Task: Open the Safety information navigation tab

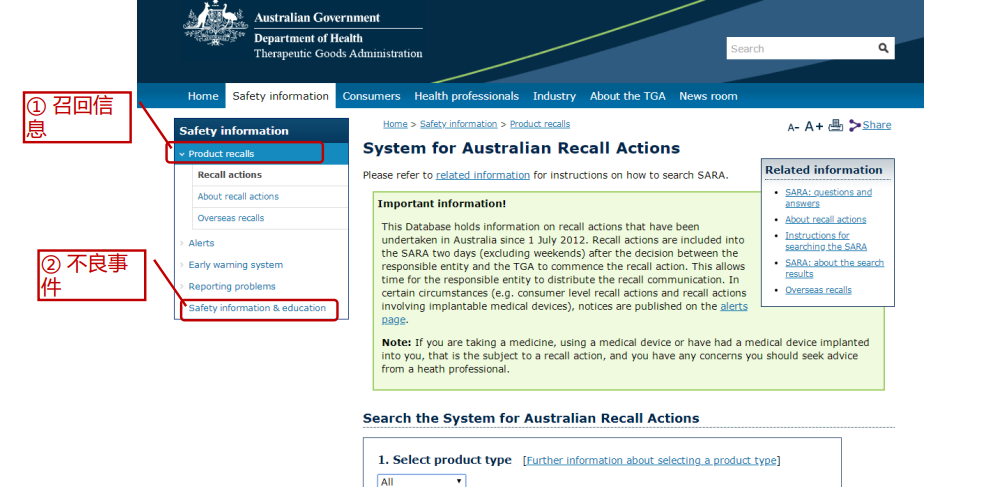Action: pos(281,96)
